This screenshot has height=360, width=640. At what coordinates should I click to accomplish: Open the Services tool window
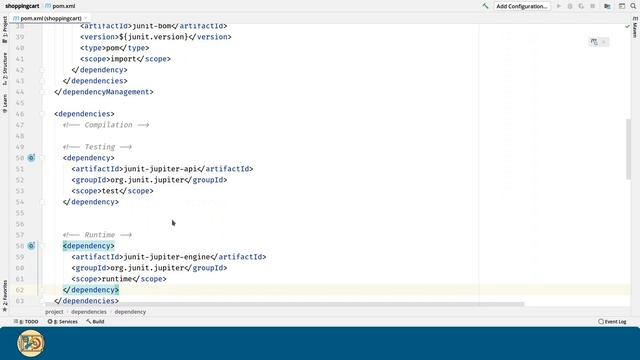coord(62,322)
